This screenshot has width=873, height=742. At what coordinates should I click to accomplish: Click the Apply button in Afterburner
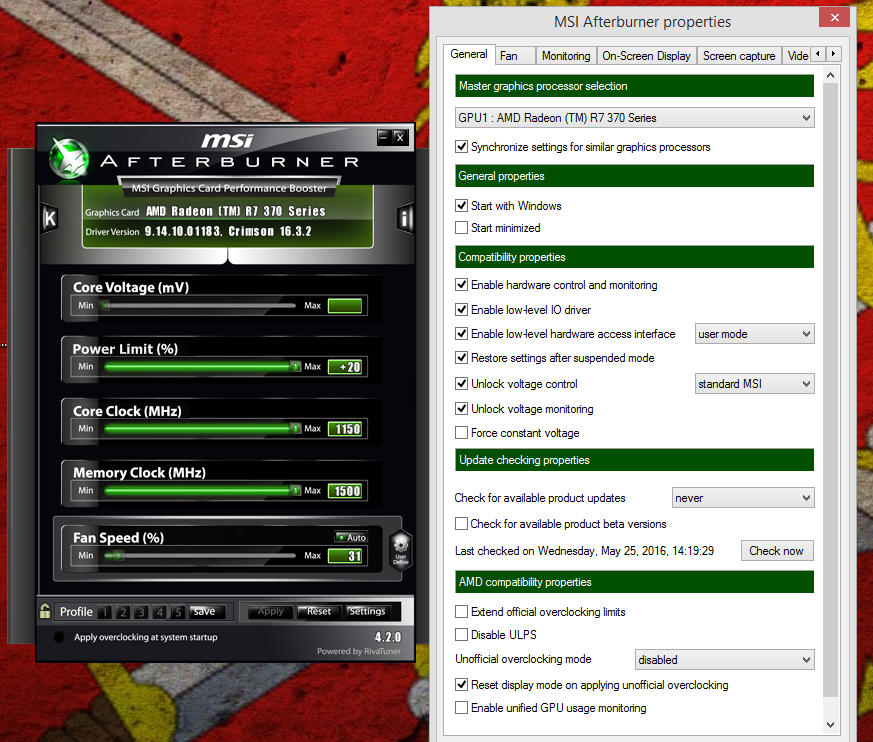[x=271, y=612]
